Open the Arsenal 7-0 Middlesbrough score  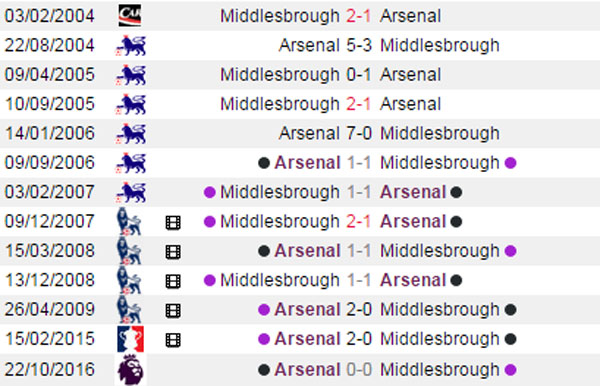click(x=359, y=133)
